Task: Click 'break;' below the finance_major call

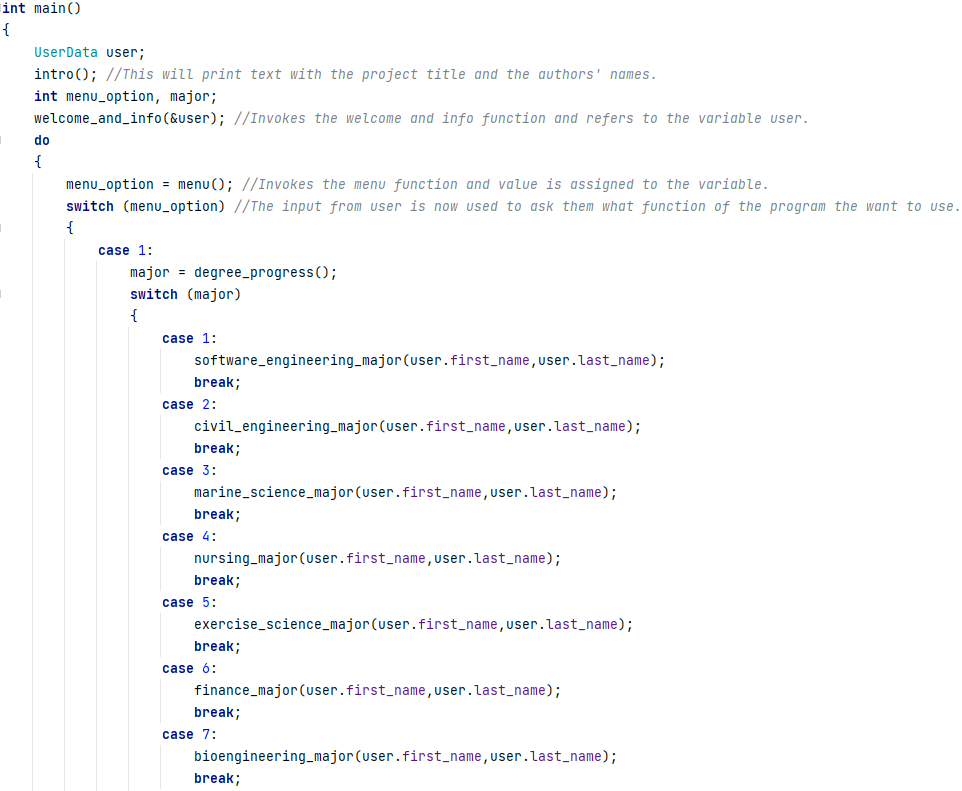Action: tap(218, 713)
